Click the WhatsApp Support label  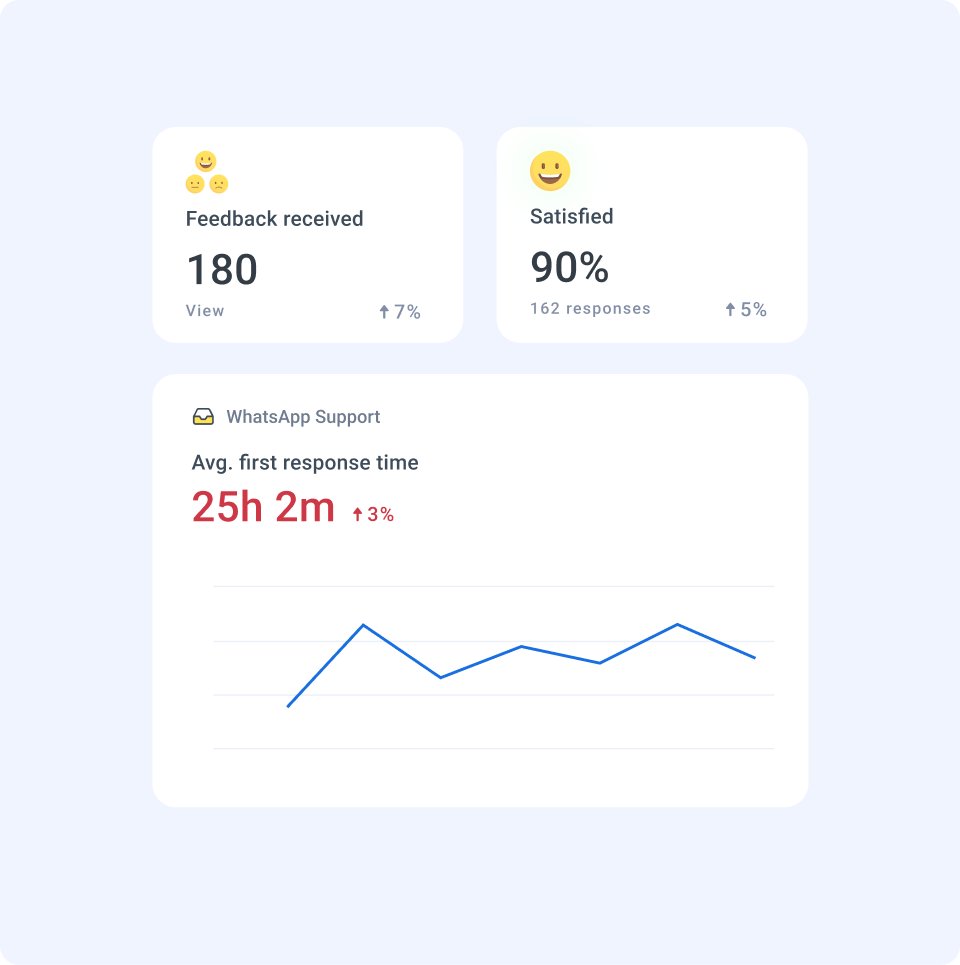click(x=304, y=416)
